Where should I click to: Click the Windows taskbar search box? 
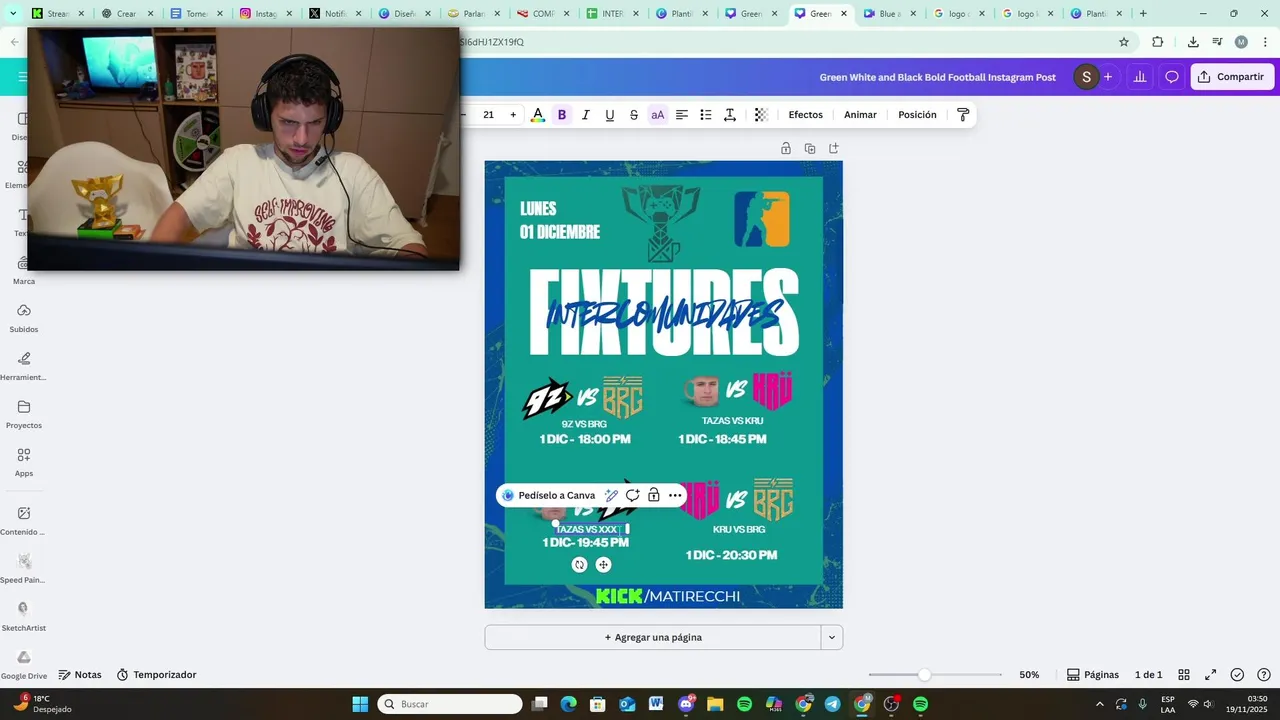coord(450,704)
